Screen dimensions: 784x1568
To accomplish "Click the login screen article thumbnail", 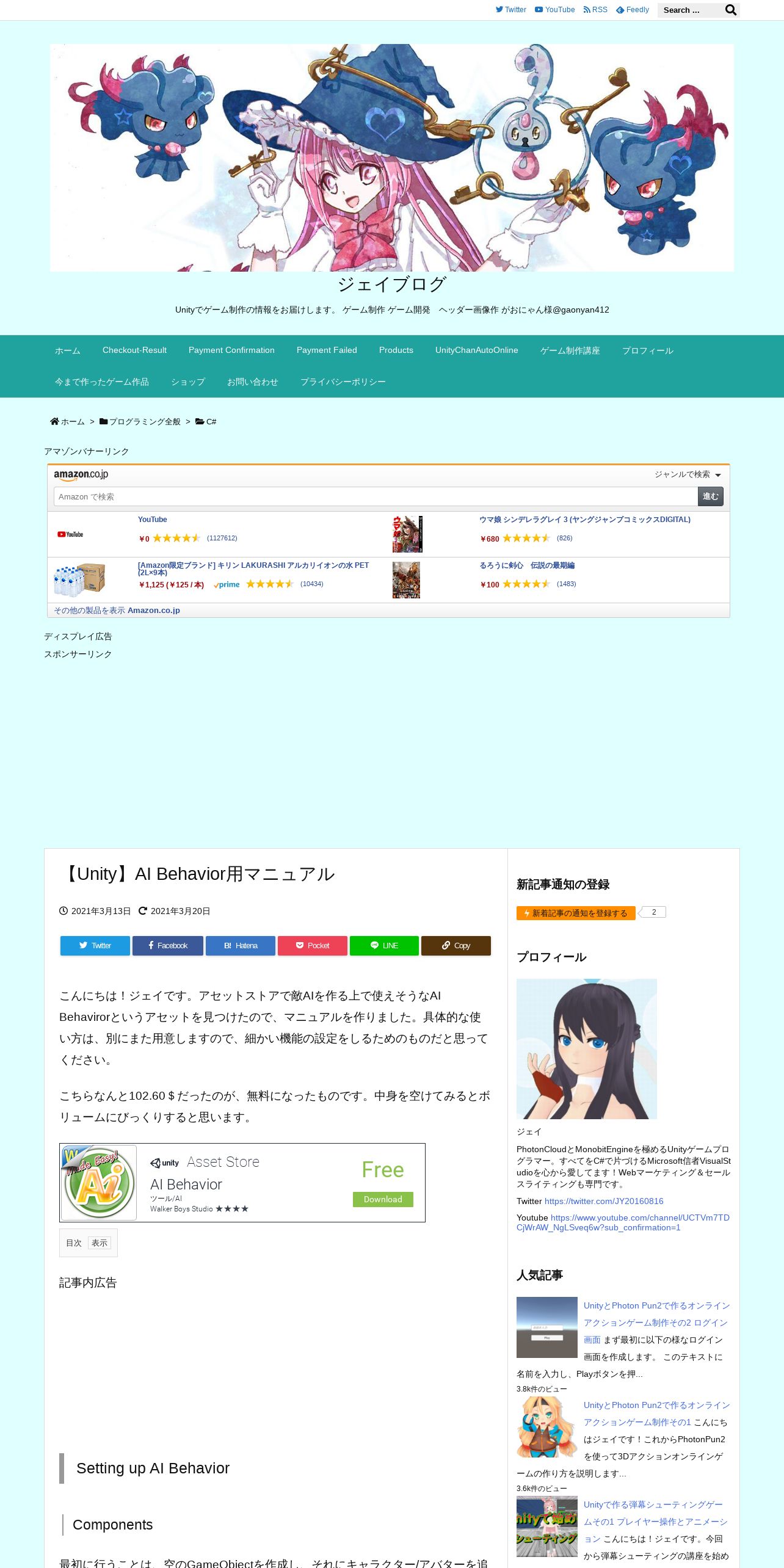I will (547, 1327).
